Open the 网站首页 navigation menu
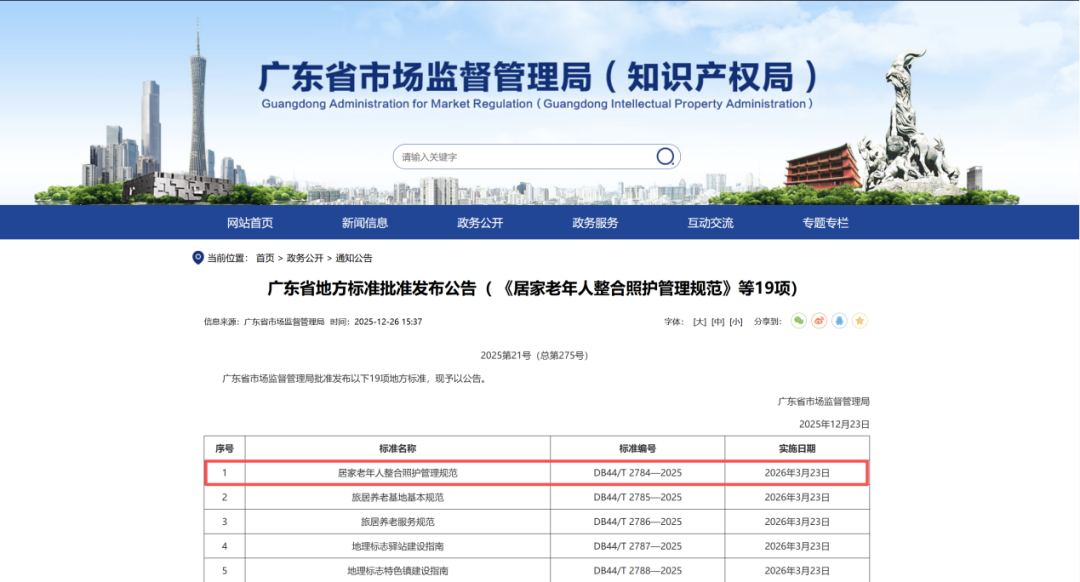The height and width of the screenshot is (582, 1080). [250, 223]
